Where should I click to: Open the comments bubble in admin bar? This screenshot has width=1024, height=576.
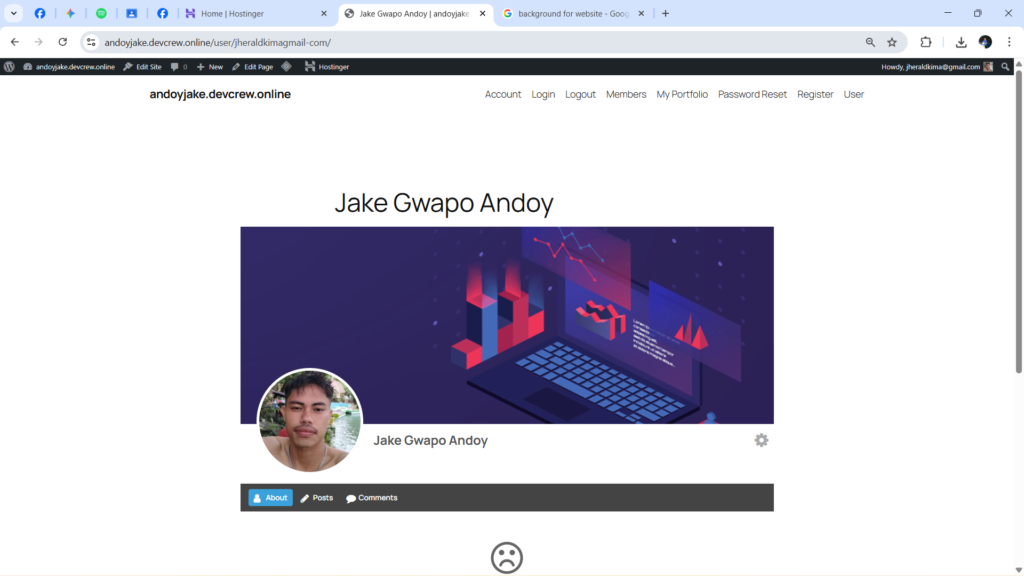[178, 67]
